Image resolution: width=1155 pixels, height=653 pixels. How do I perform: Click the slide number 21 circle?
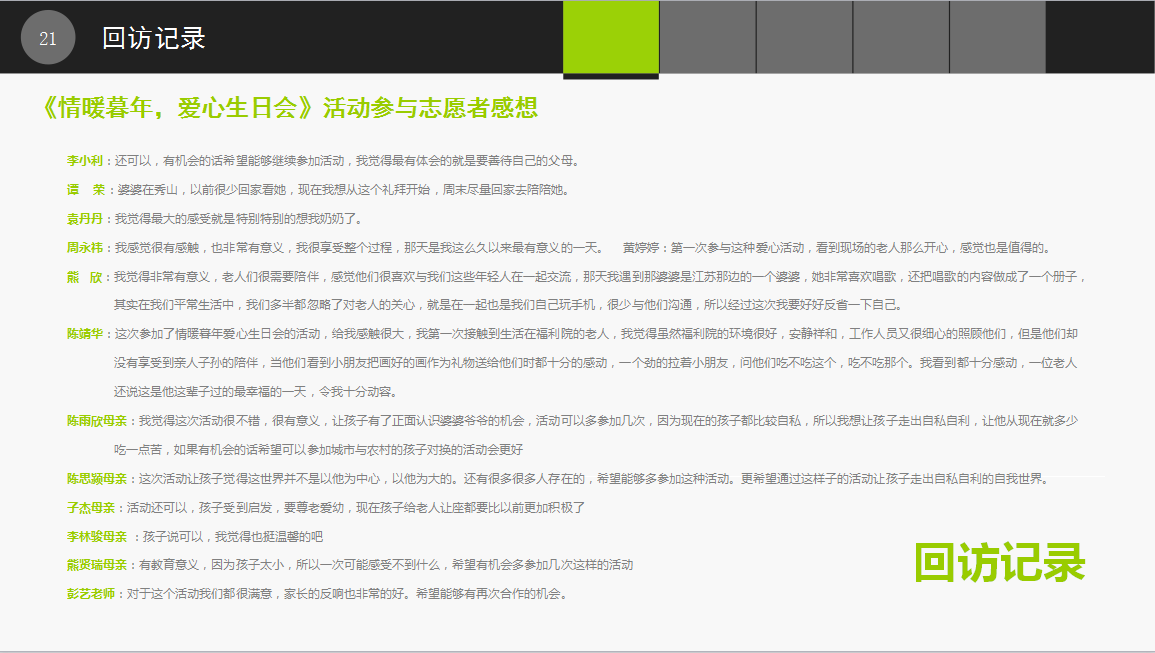pos(48,38)
